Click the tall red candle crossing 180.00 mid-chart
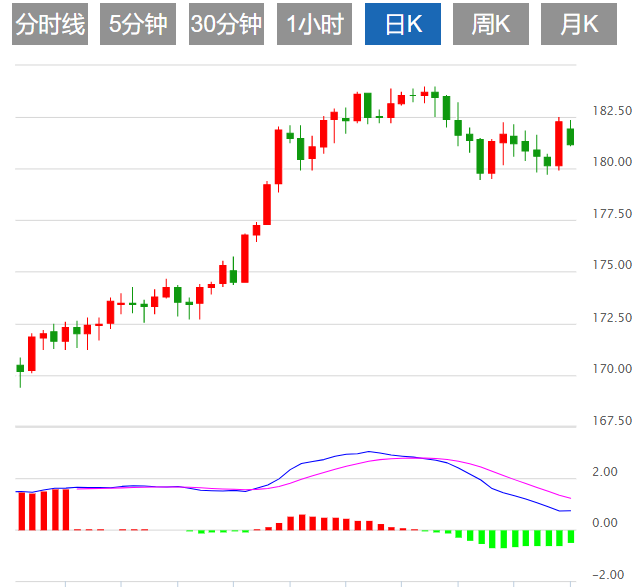 pyautogui.click(x=279, y=157)
